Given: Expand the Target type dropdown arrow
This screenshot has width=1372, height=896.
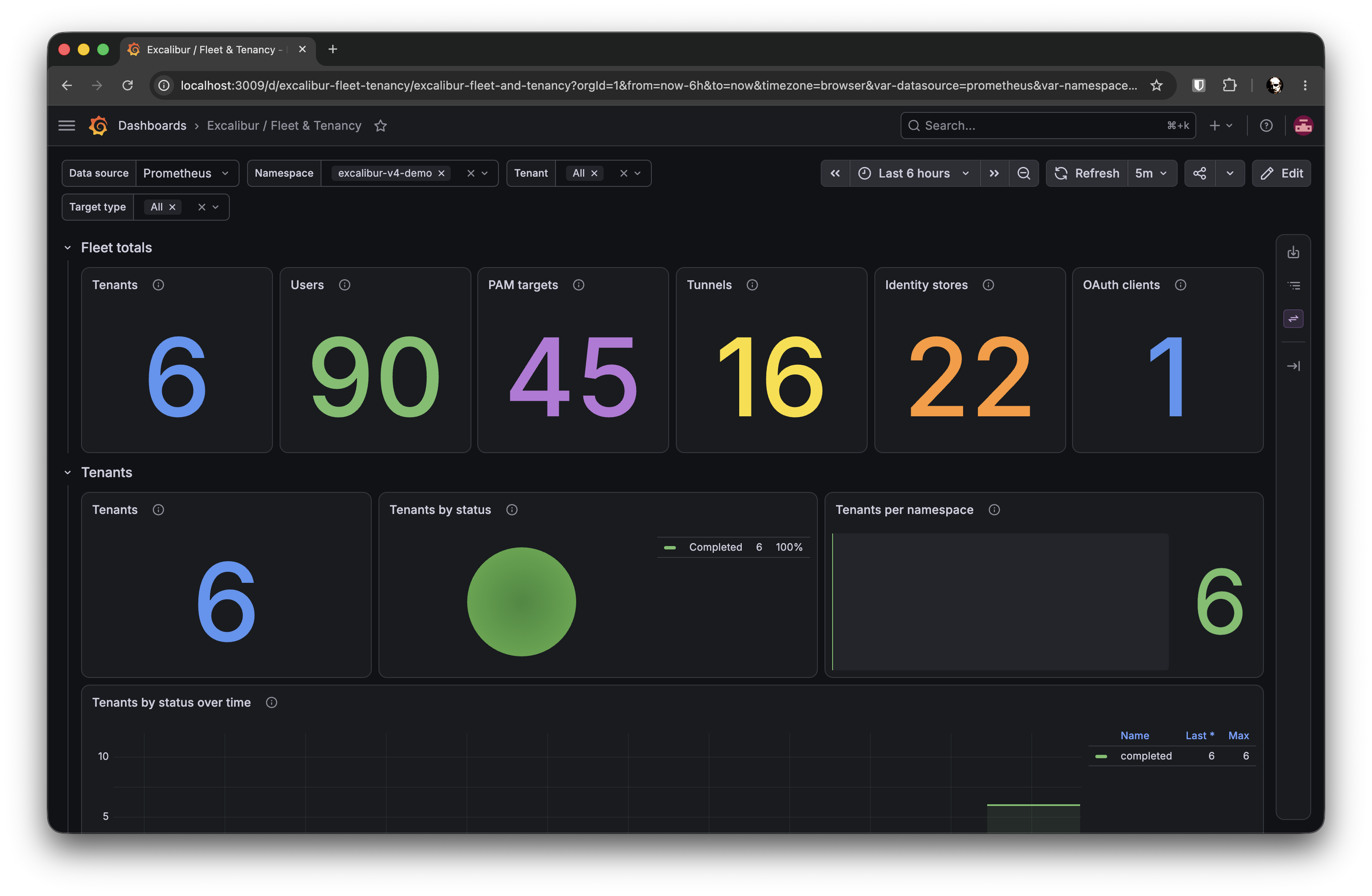Looking at the screenshot, I should [x=215, y=207].
